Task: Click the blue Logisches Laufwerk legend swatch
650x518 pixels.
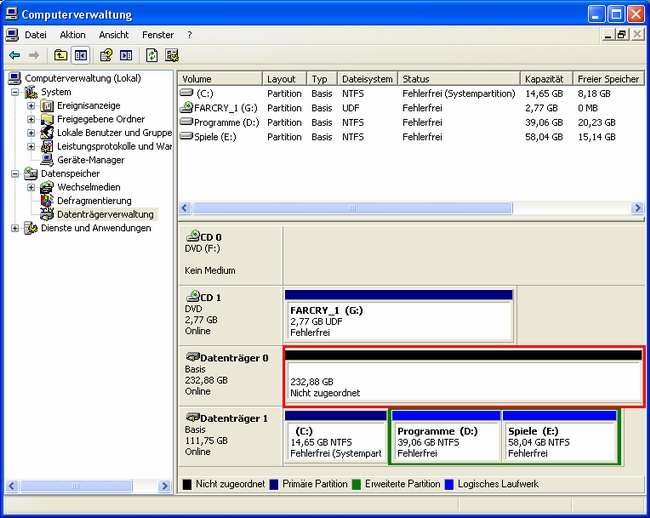Action: coord(449,484)
